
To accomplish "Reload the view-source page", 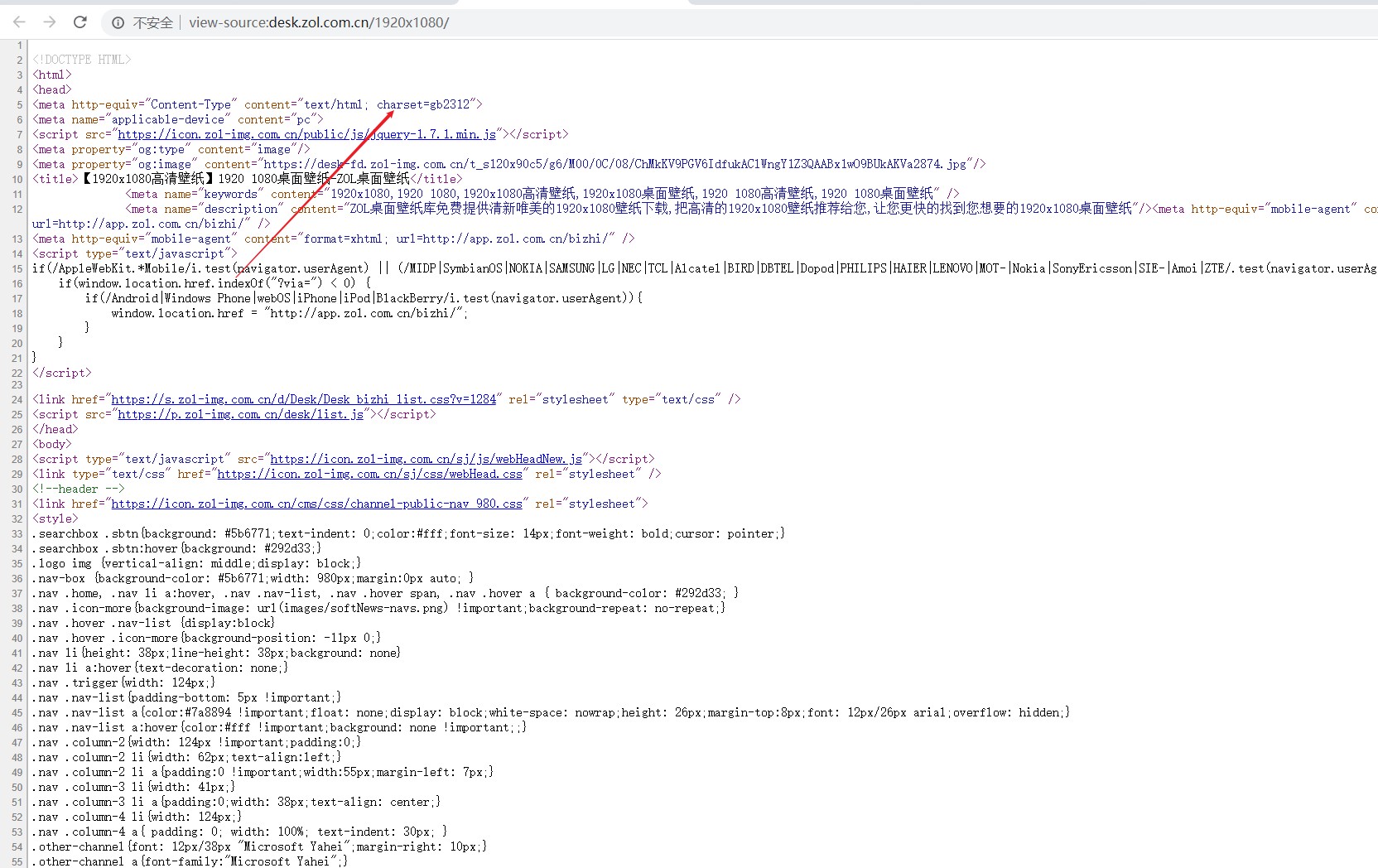I will click(x=80, y=22).
